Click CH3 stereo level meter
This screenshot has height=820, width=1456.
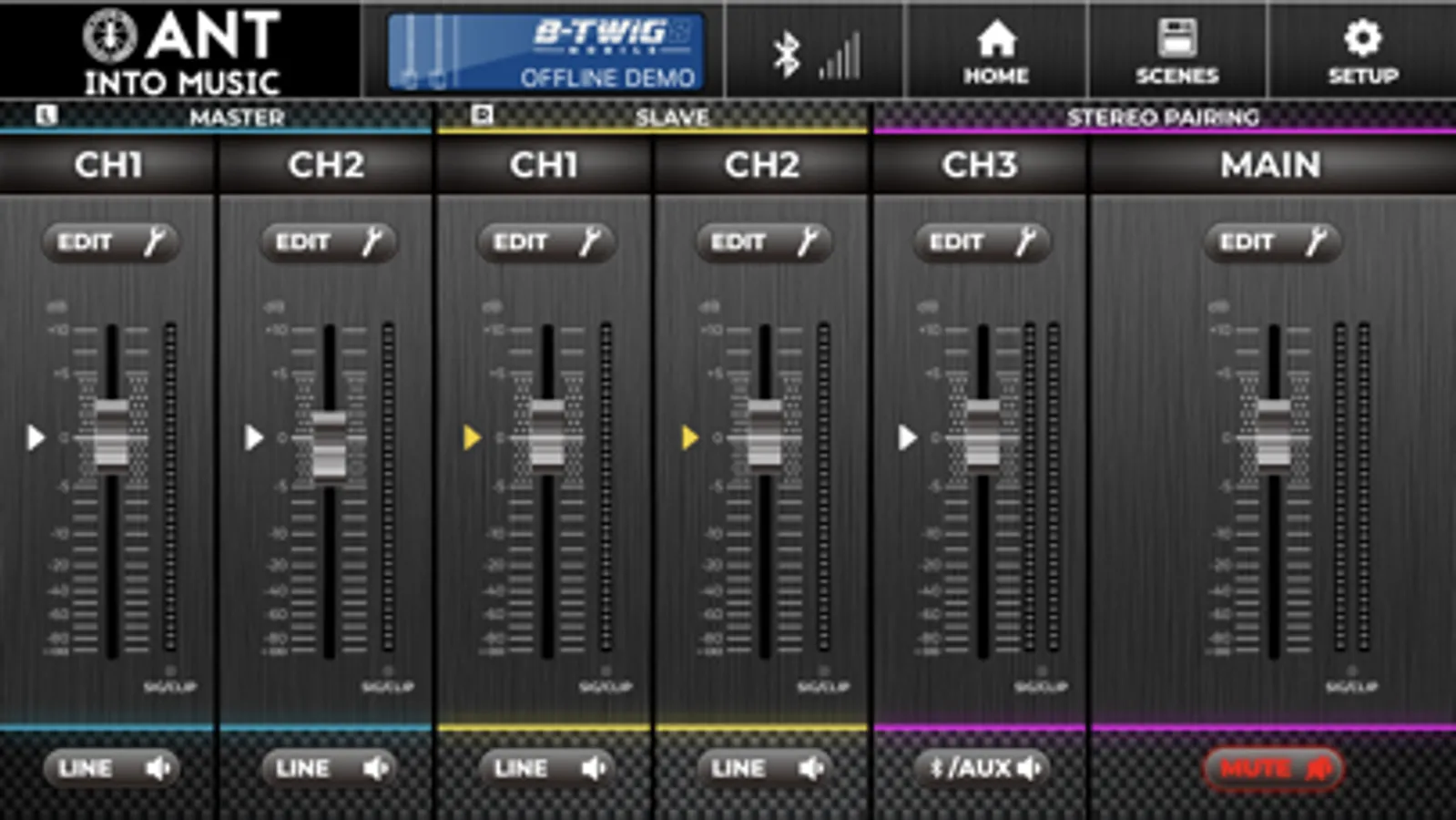pyautogui.click(x=1042, y=487)
